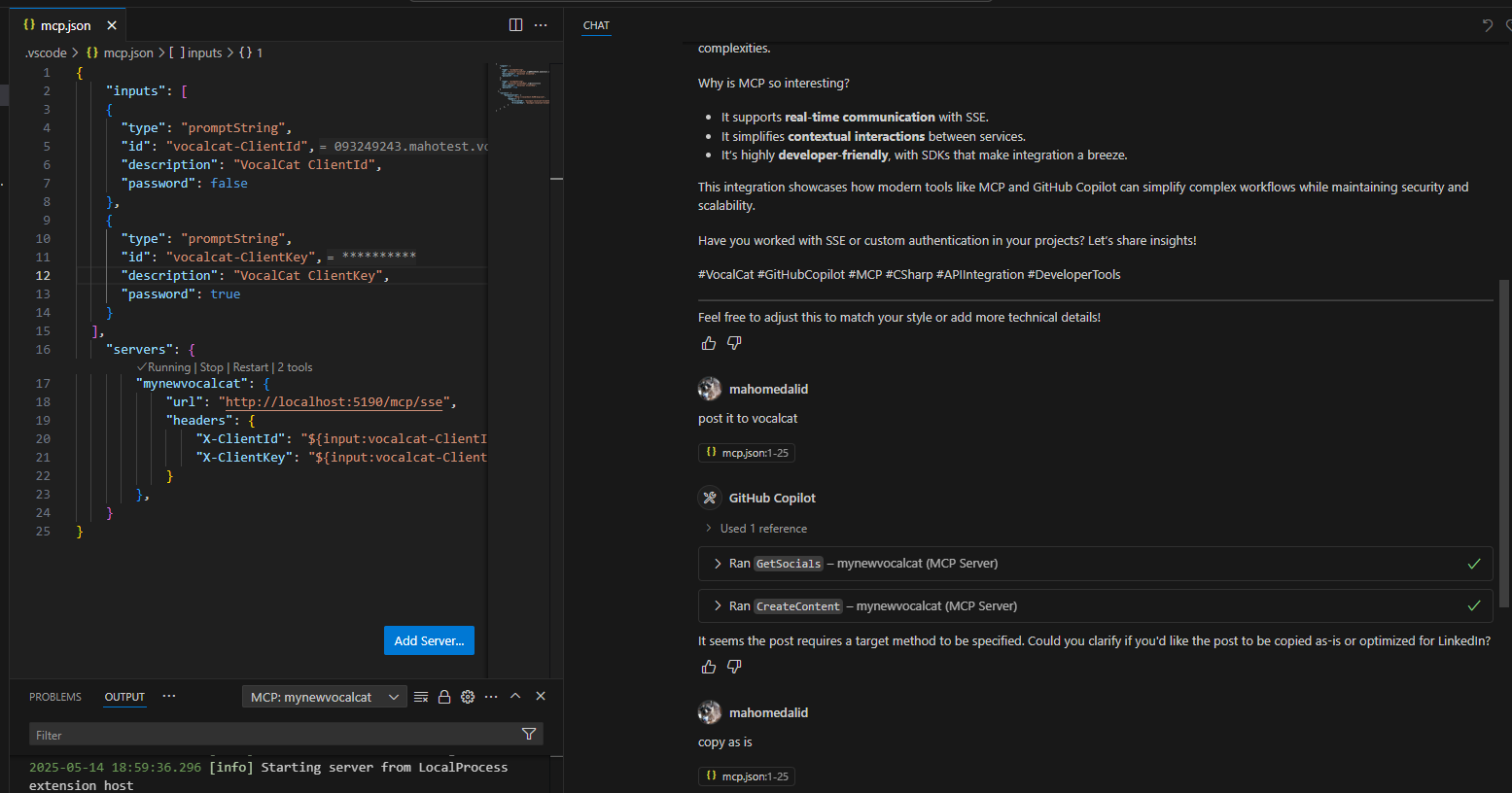
Task: Open panel ellipsis menu beside the output gear
Action: (x=491, y=697)
